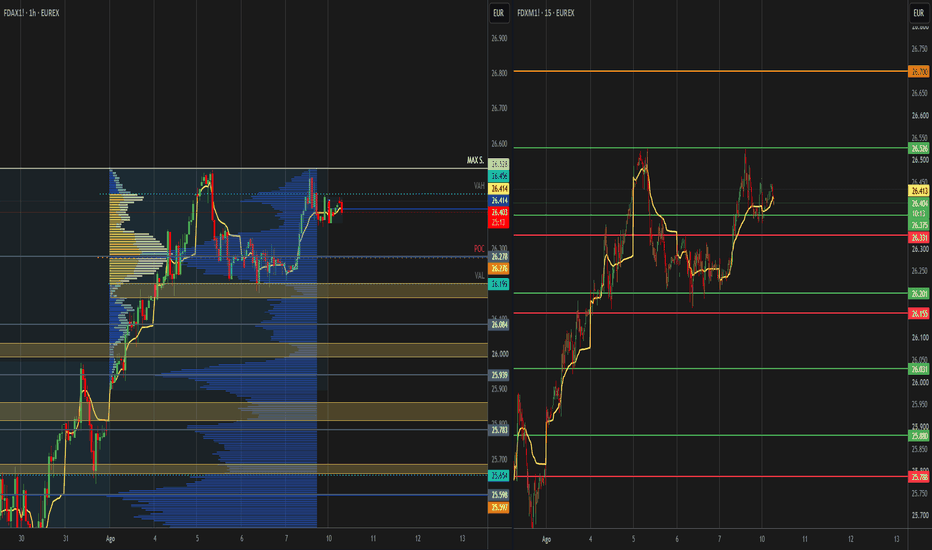Click the FDAX1! 1h EUREX symbol title
The image size is (932, 550).
point(32,13)
